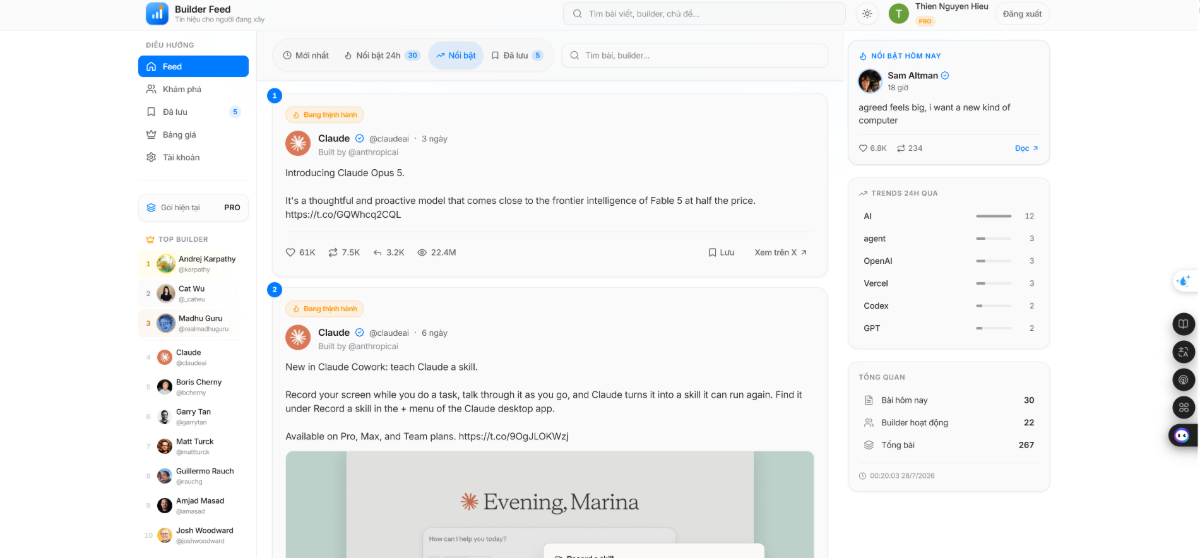The width and height of the screenshot is (1200, 558).
Task: Open Khám phá in the sidebar
Action: coord(193,89)
